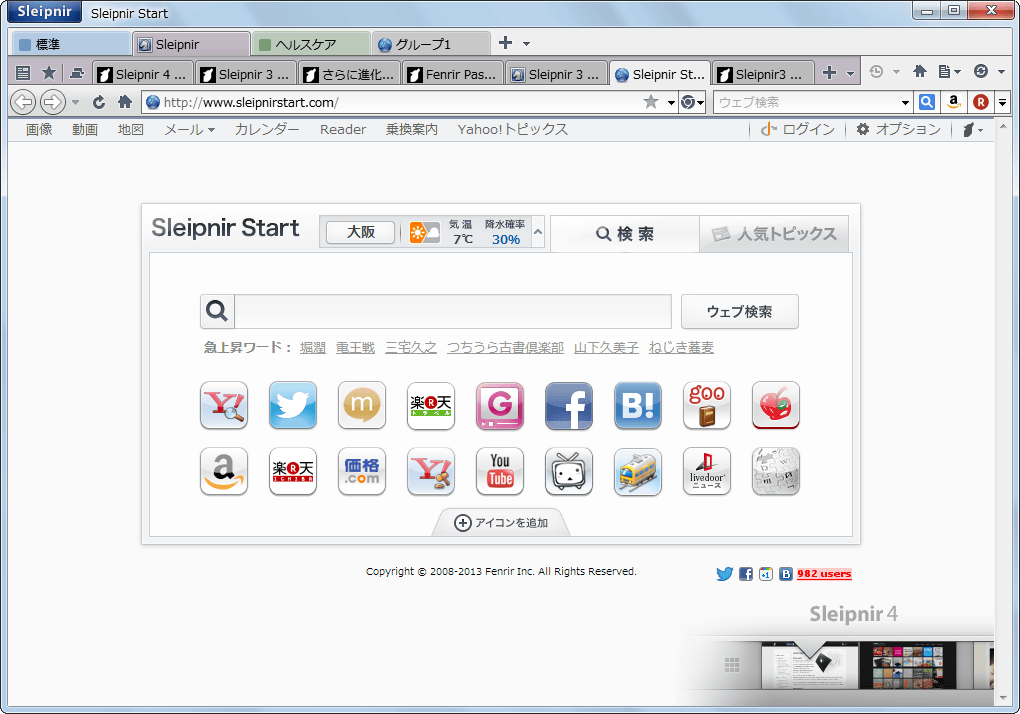Open the livedoor ニュース icon

(x=706, y=471)
